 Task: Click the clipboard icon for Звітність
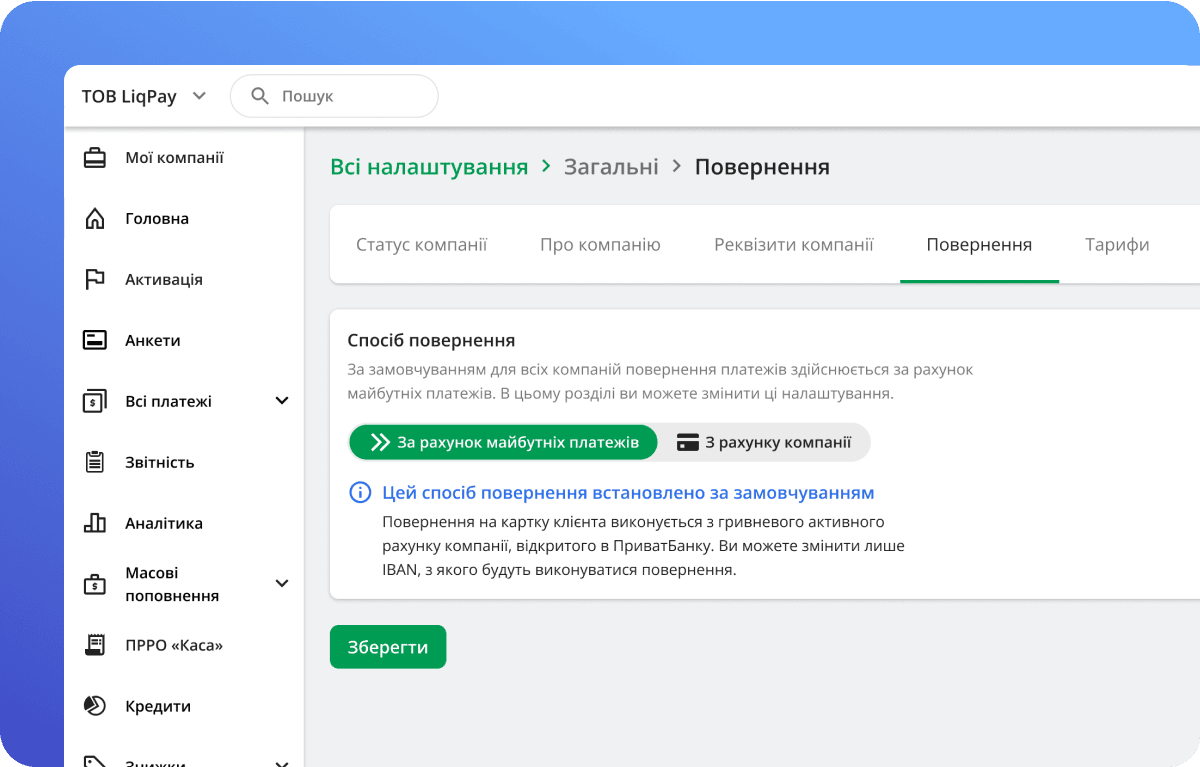[95, 462]
